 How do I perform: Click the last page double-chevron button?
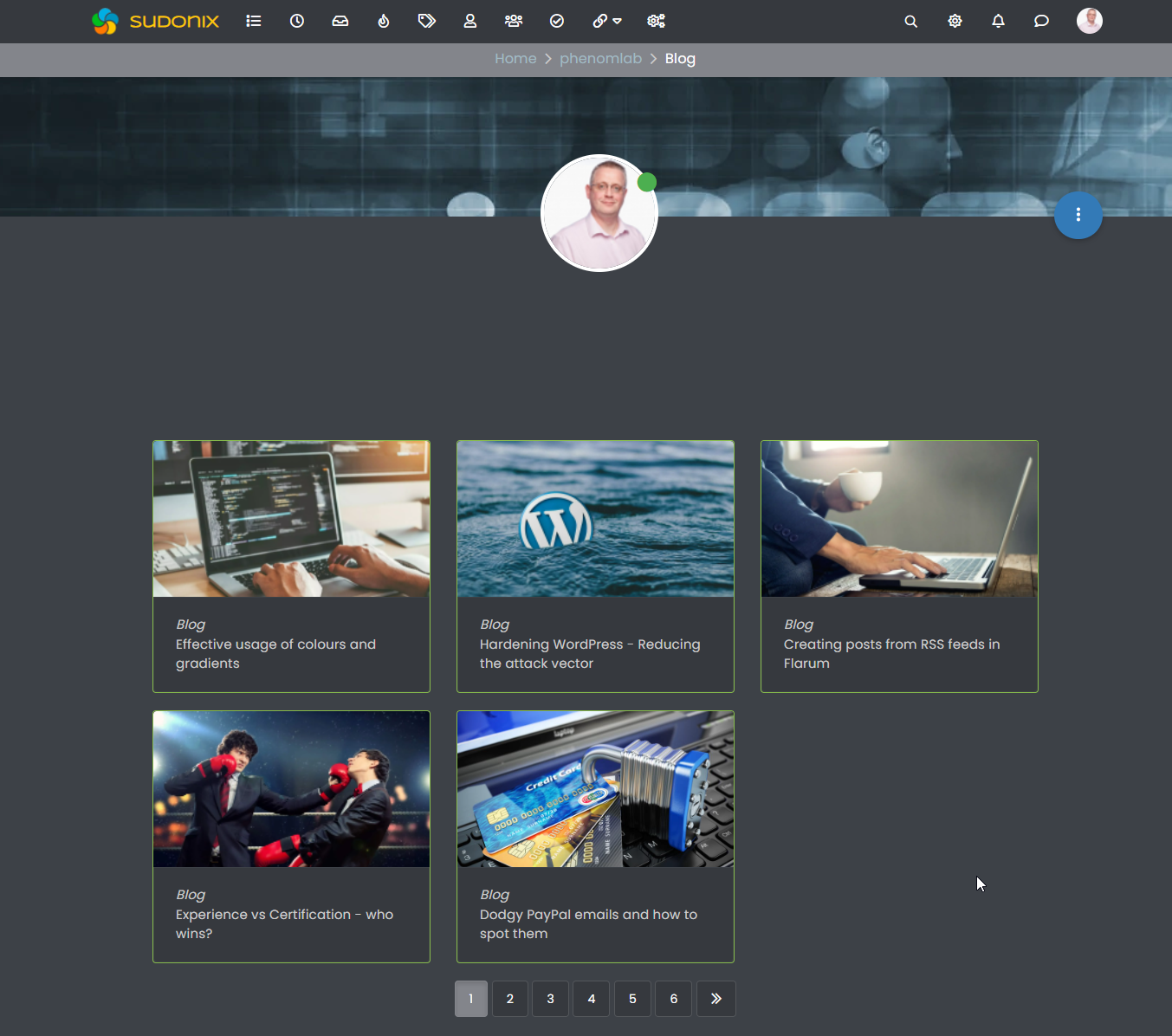tap(716, 999)
